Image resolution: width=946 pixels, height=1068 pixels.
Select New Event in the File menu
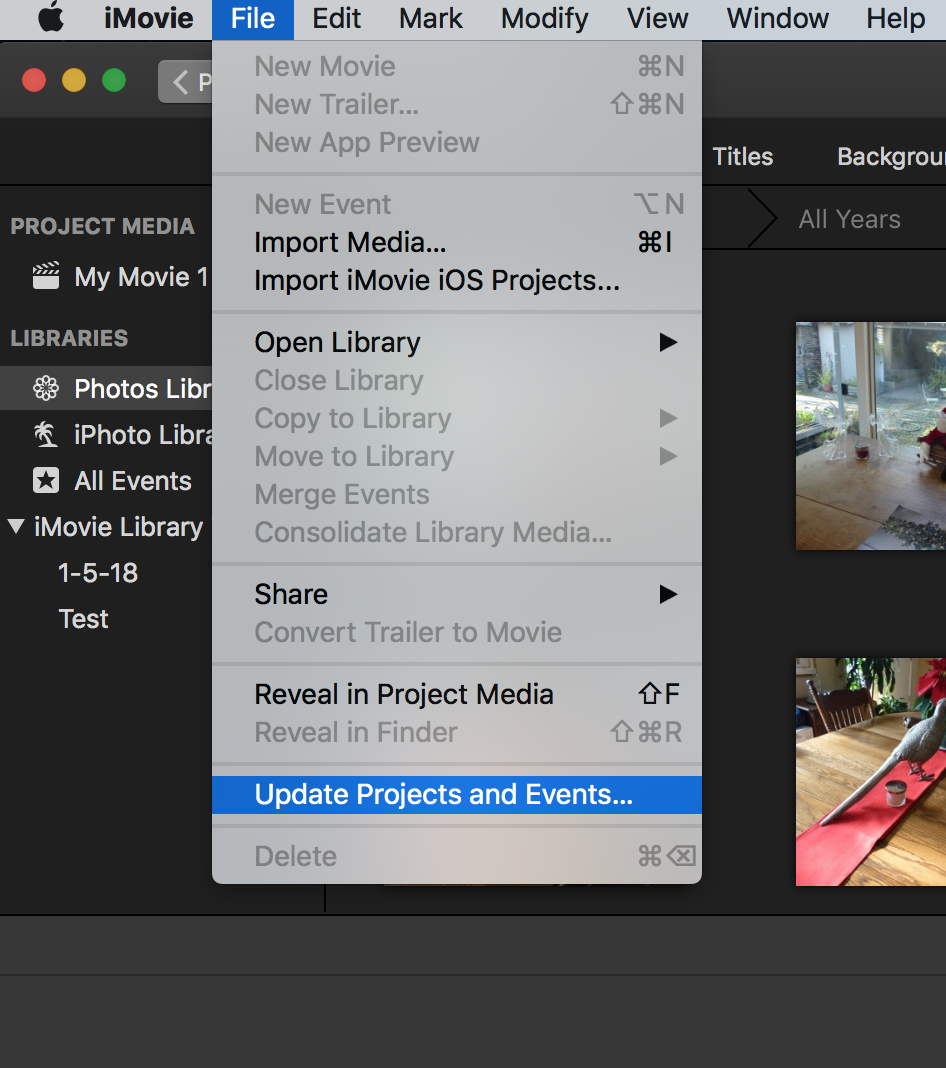[x=322, y=204]
